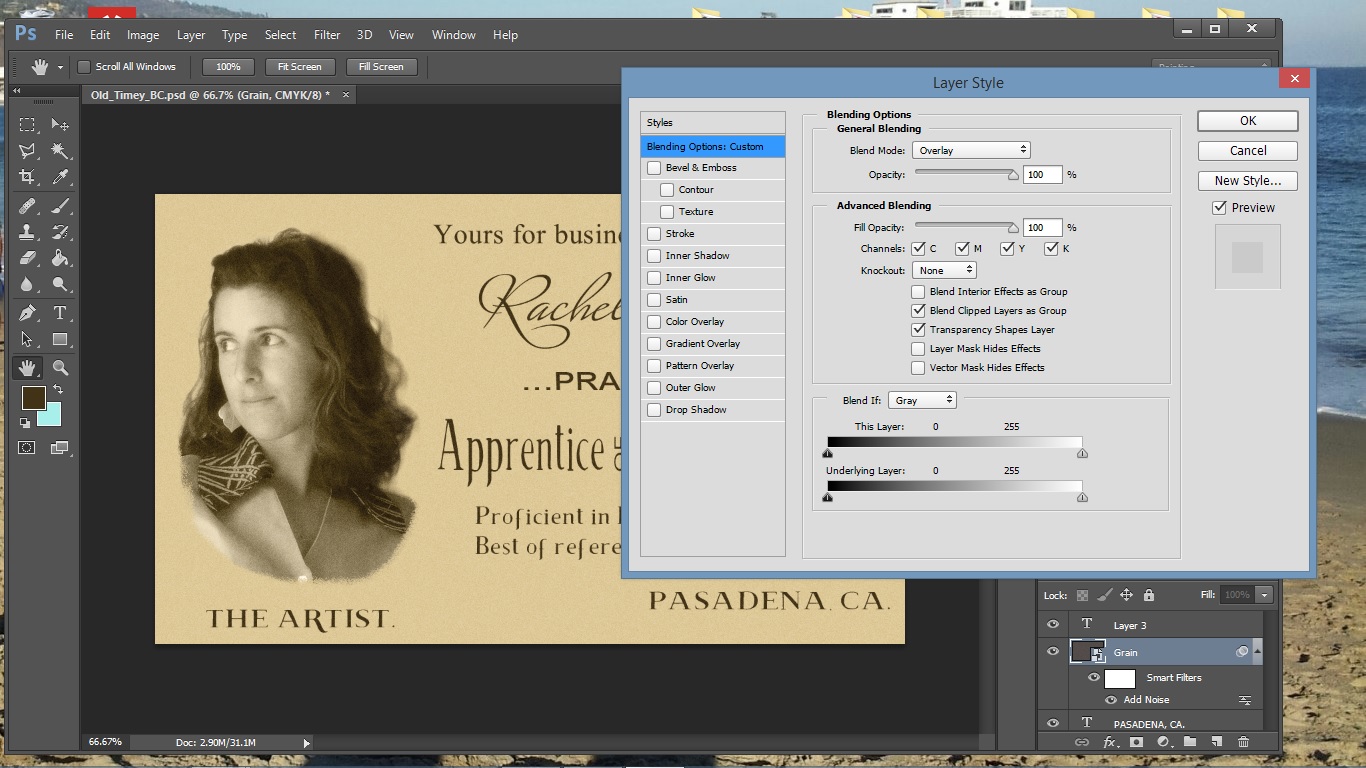This screenshot has width=1366, height=768.
Task: Choose the Rectangular Marquee tool
Action: click(27, 125)
